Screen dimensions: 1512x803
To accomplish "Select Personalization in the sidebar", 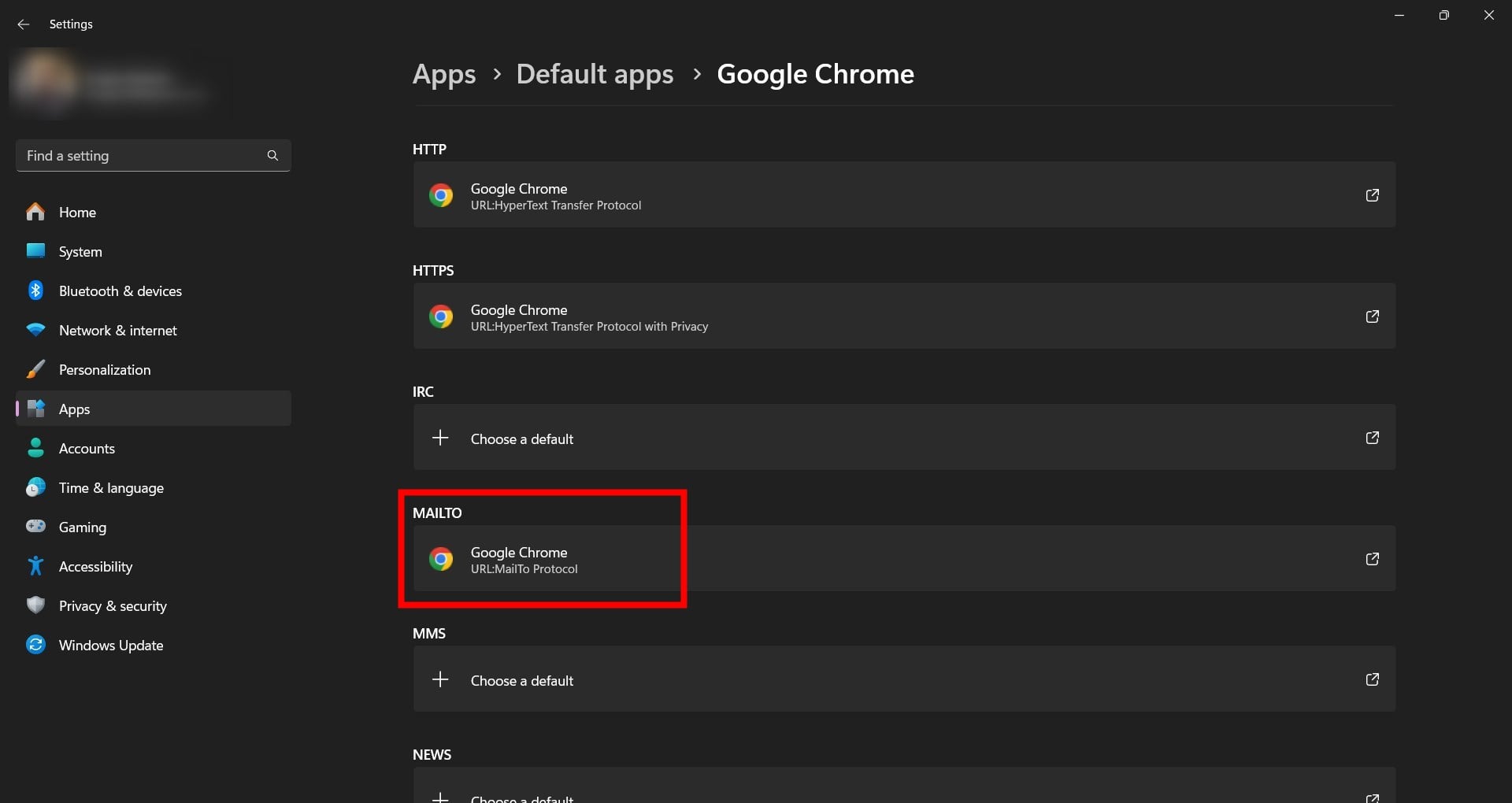I will point(154,369).
